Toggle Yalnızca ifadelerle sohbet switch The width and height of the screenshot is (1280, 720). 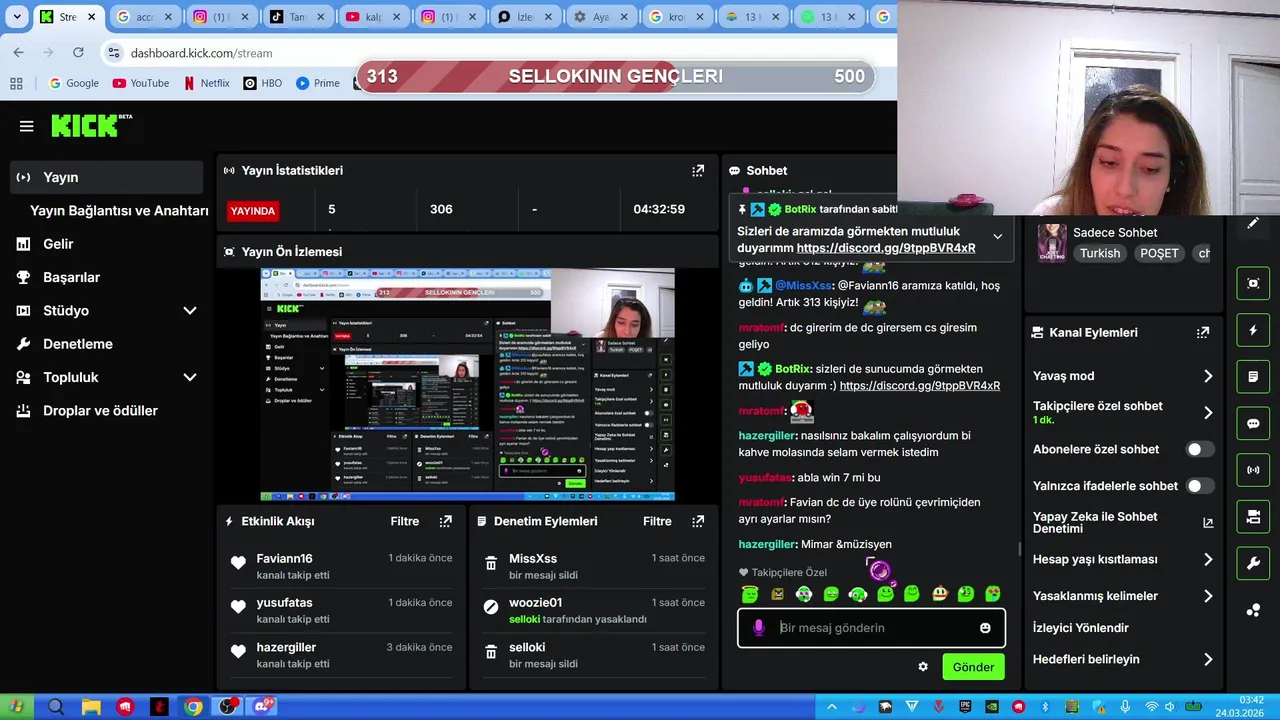coord(1200,486)
